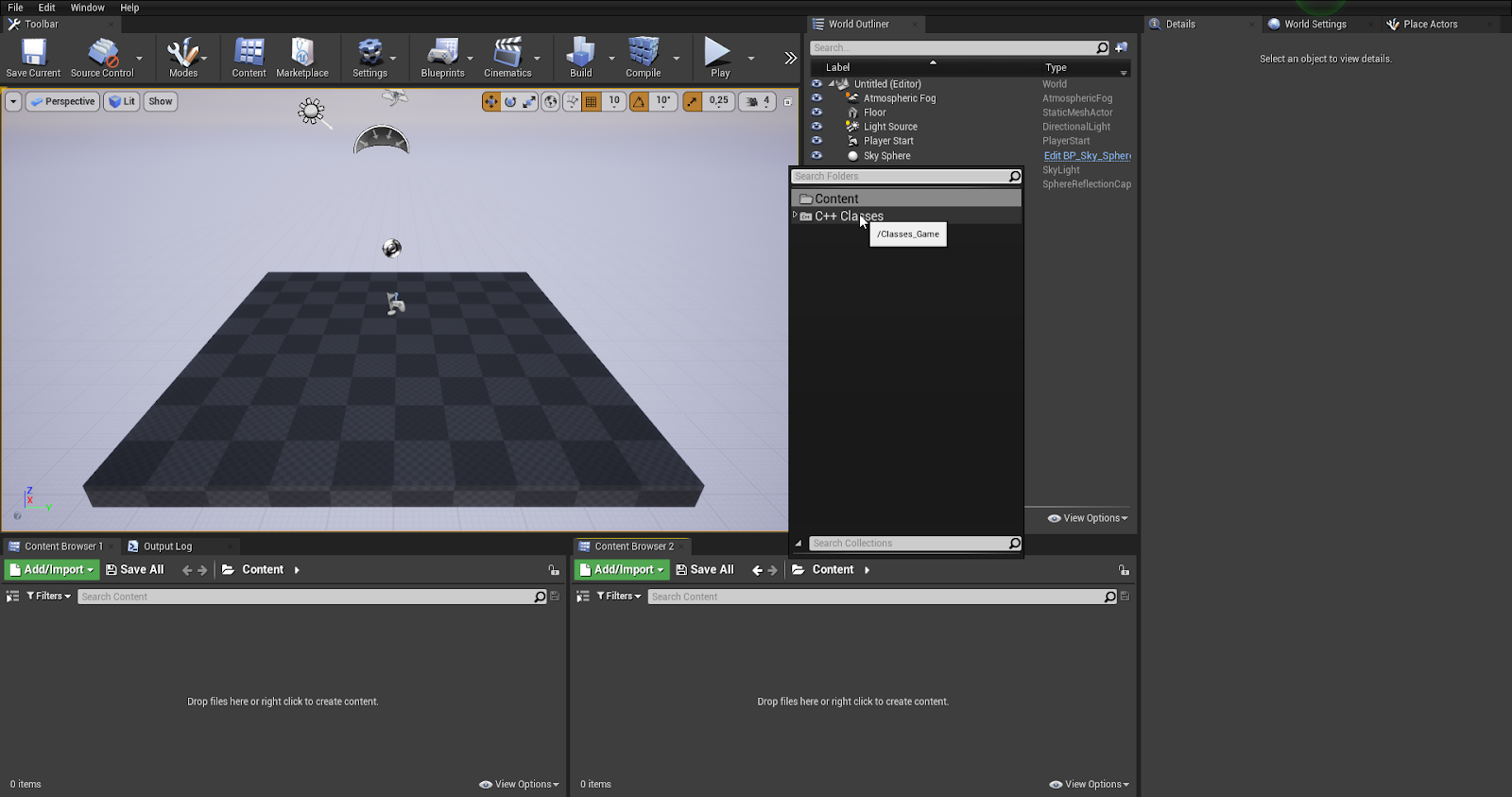Open camera speed setting showing 4
Image resolution: width=1512 pixels, height=797 pixels.
pos(758,101)
